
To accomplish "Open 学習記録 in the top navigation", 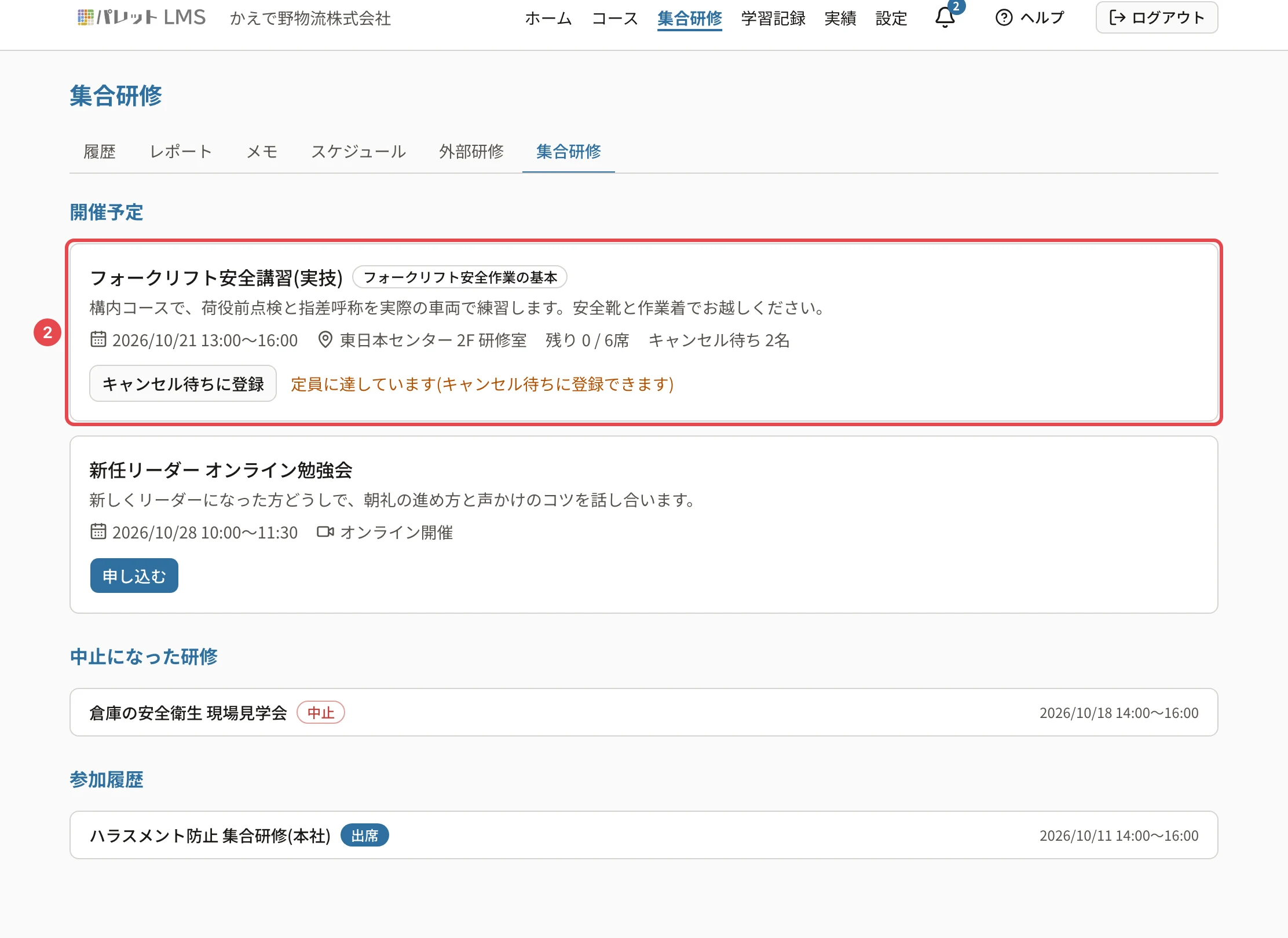I will click(773, 19).
